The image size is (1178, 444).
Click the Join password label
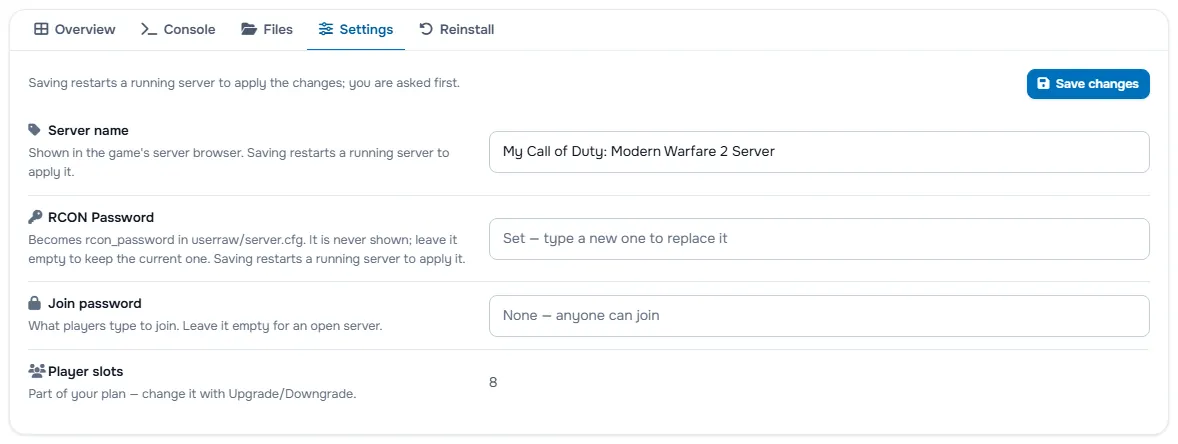tap(95, 304)
